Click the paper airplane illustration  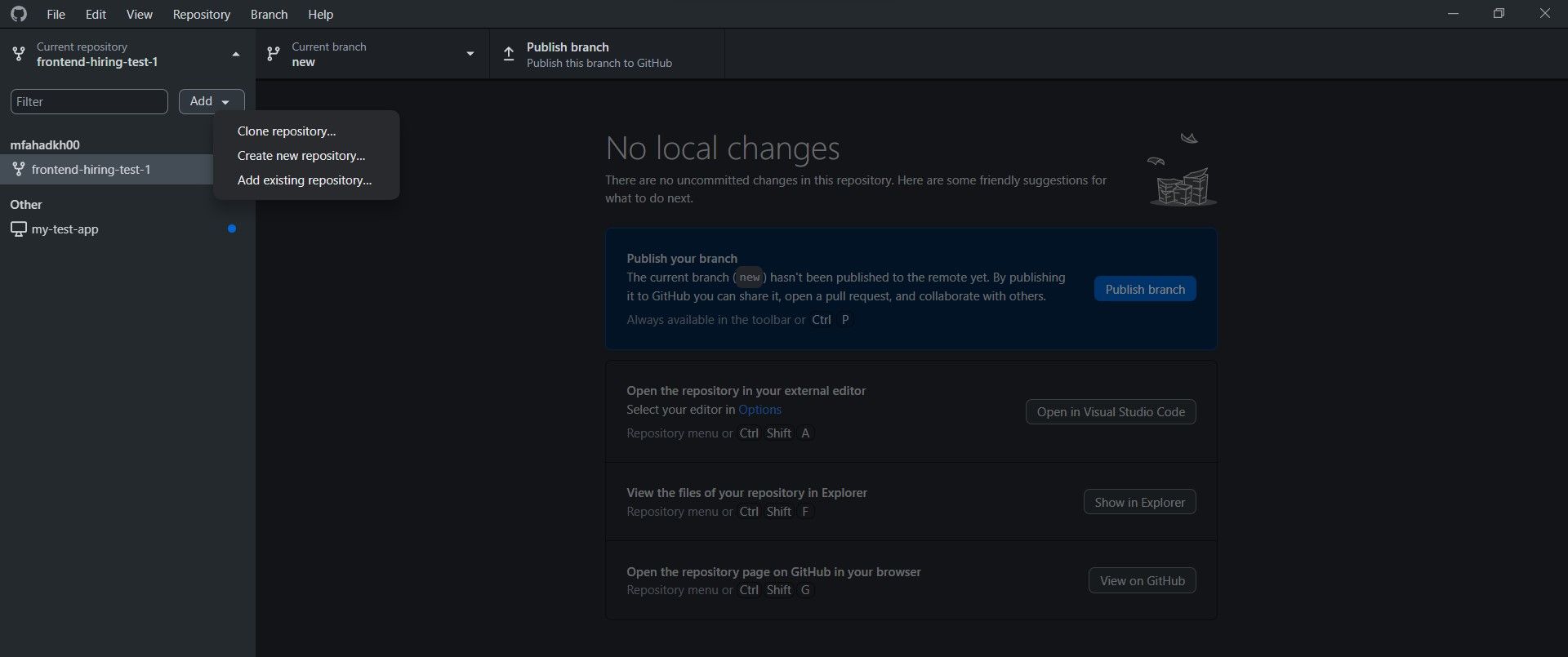(1189, 139)
